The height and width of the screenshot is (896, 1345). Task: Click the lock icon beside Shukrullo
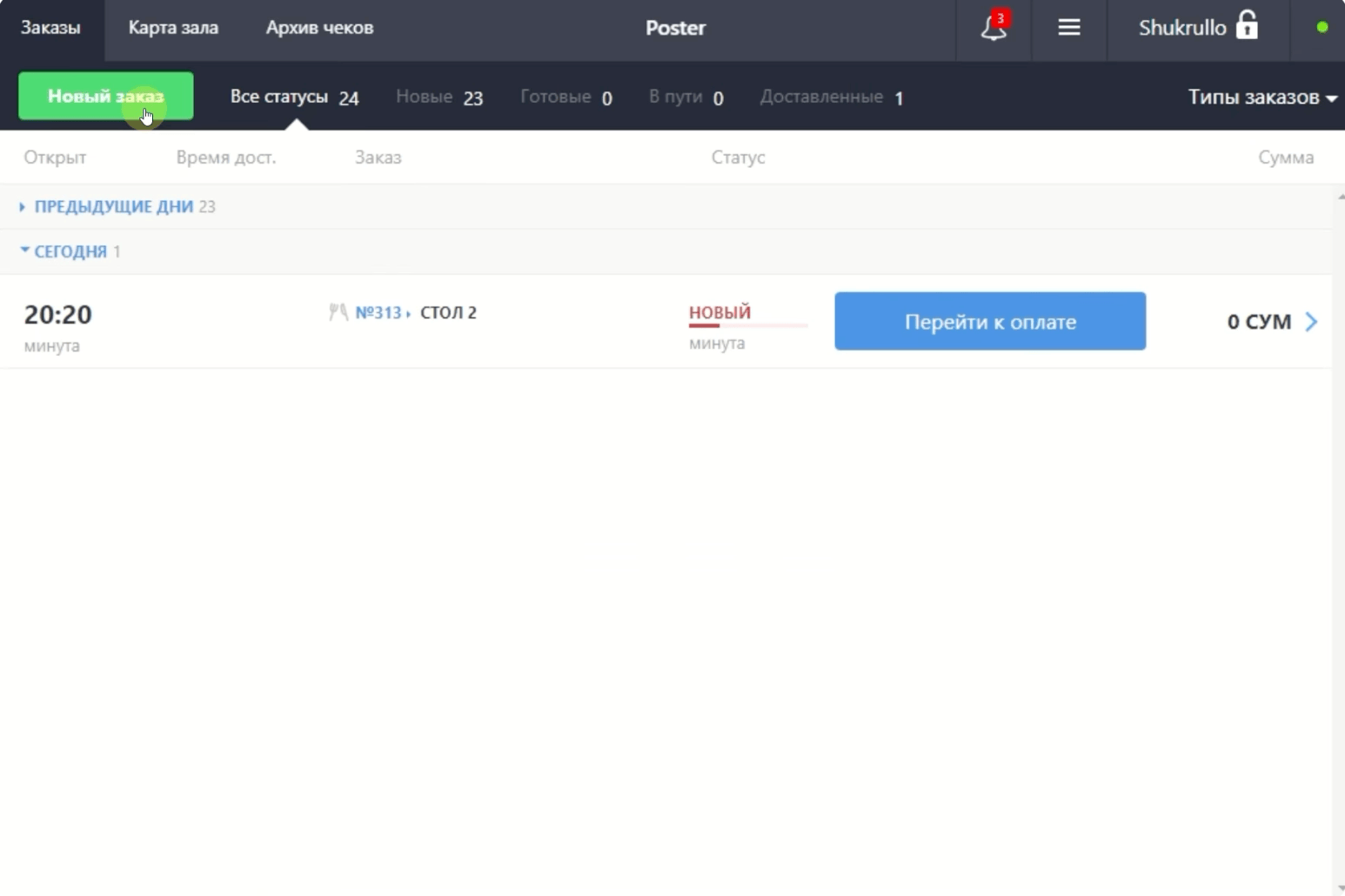(1247, 26)
